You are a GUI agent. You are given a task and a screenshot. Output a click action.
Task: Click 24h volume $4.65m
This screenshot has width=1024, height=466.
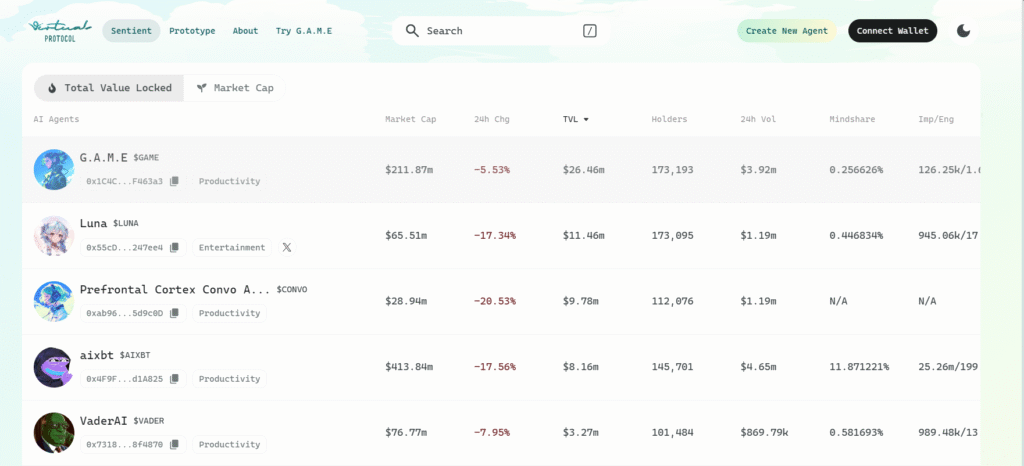coord(758,367)
